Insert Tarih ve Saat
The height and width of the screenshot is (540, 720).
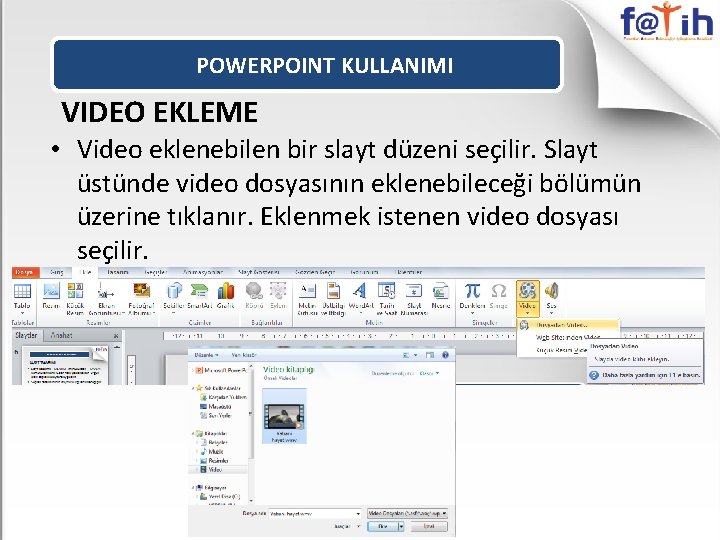[387, 298]
